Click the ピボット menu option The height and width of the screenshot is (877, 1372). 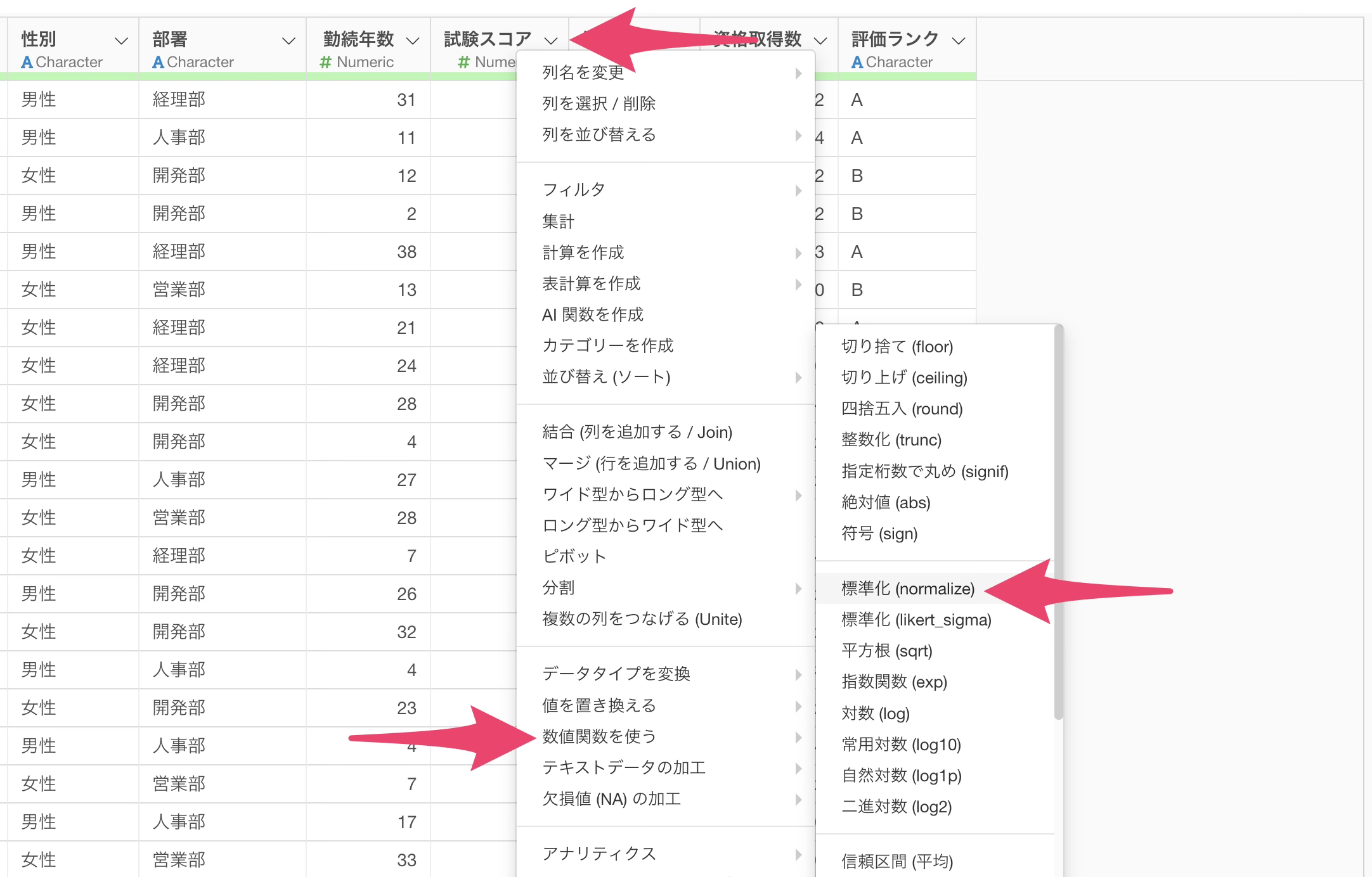(x=574, y=556)
